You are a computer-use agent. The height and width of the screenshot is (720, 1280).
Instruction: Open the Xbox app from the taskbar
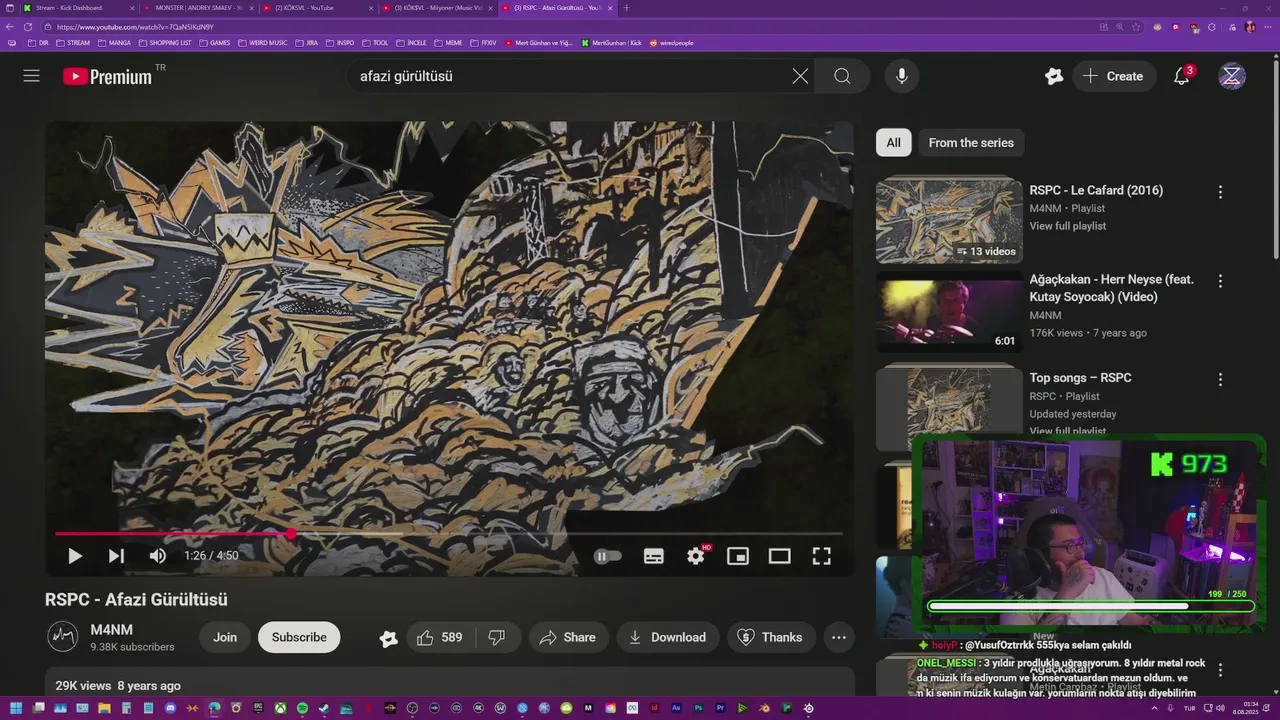(x=280, y=708)
